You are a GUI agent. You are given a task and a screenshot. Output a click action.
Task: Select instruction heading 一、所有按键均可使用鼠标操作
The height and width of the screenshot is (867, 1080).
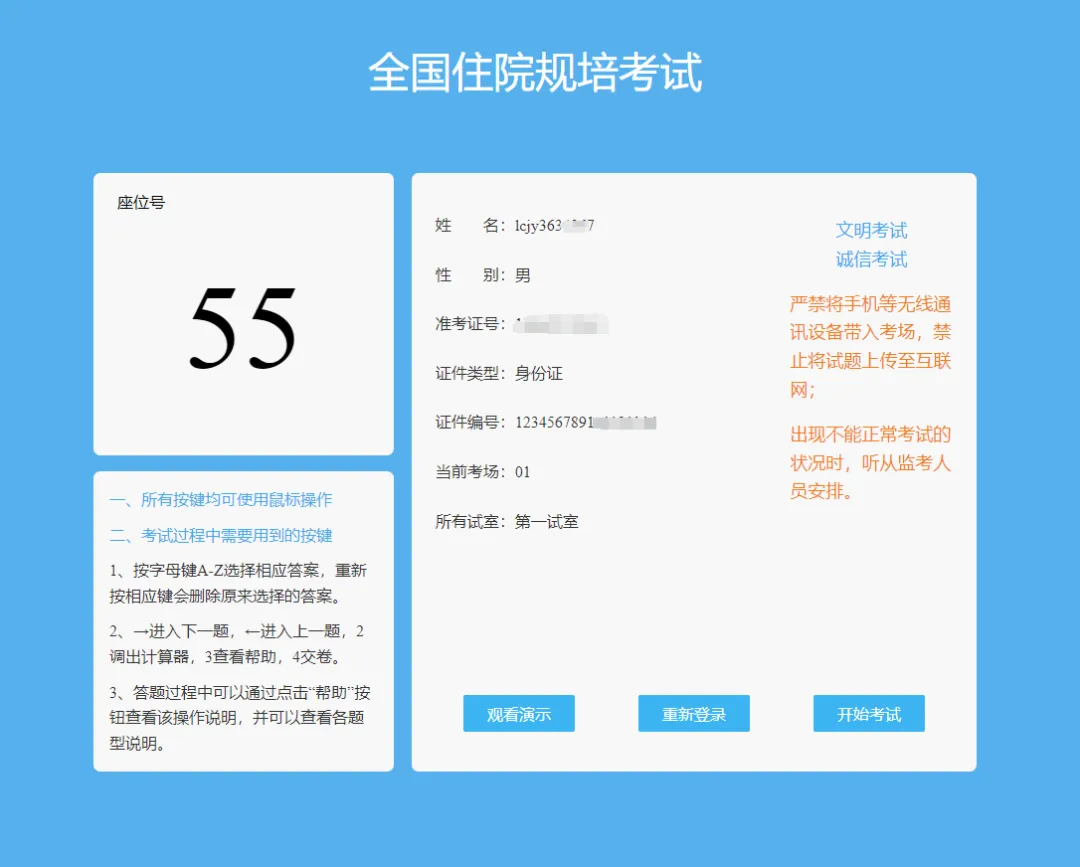[225, 499]
